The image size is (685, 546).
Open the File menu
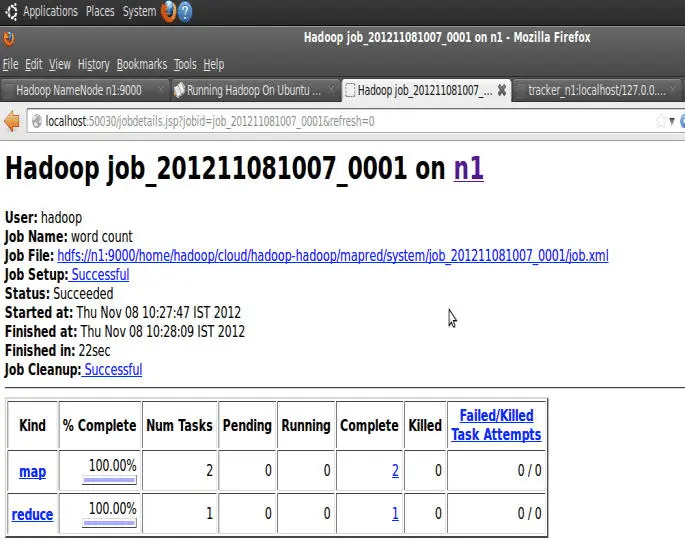tap(10, 65)
